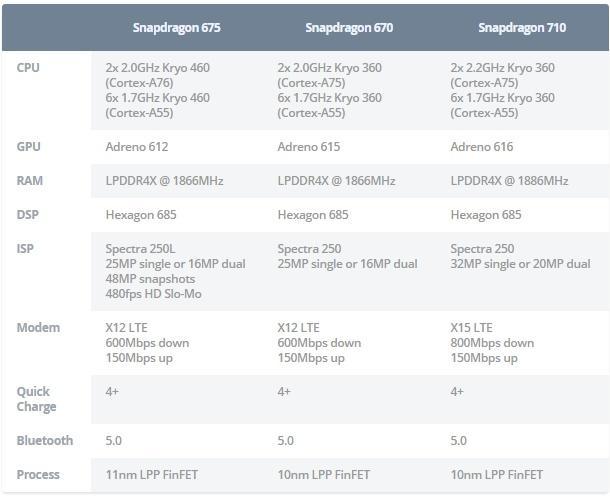Viewport: 610px width, 497px height.
Task: Click the Snapdragon 675 column header
Action: 177,28
